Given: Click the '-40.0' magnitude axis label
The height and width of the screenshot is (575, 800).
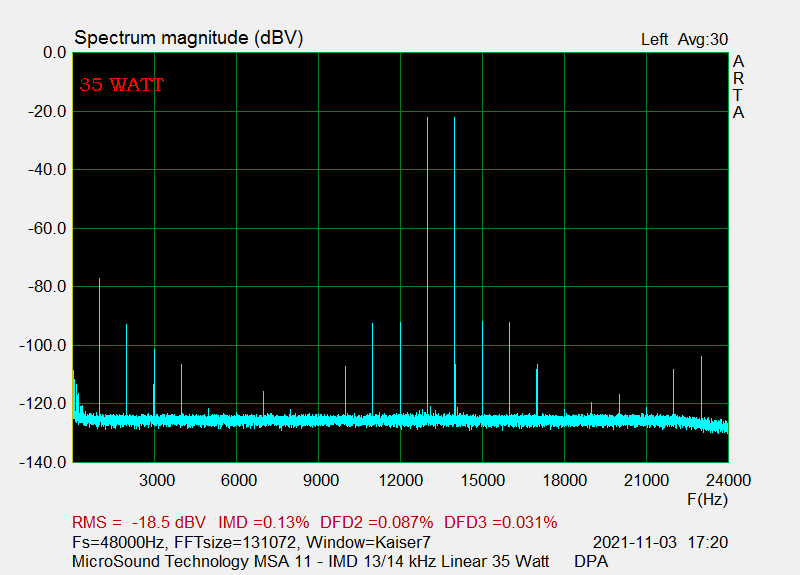Looking at the screenshot, I should (x=47, y=170).
